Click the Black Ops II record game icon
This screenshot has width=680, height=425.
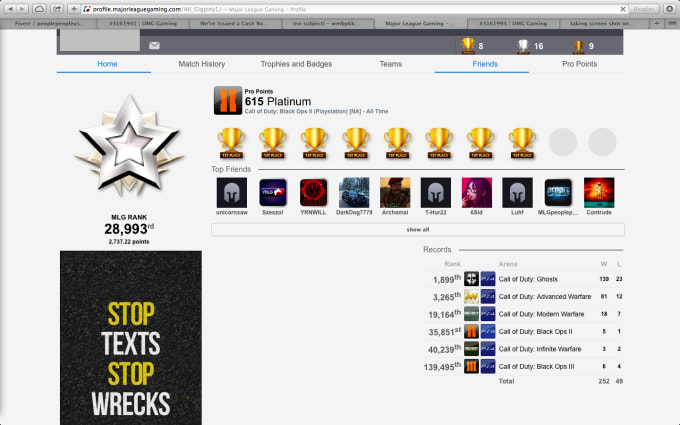471,331
